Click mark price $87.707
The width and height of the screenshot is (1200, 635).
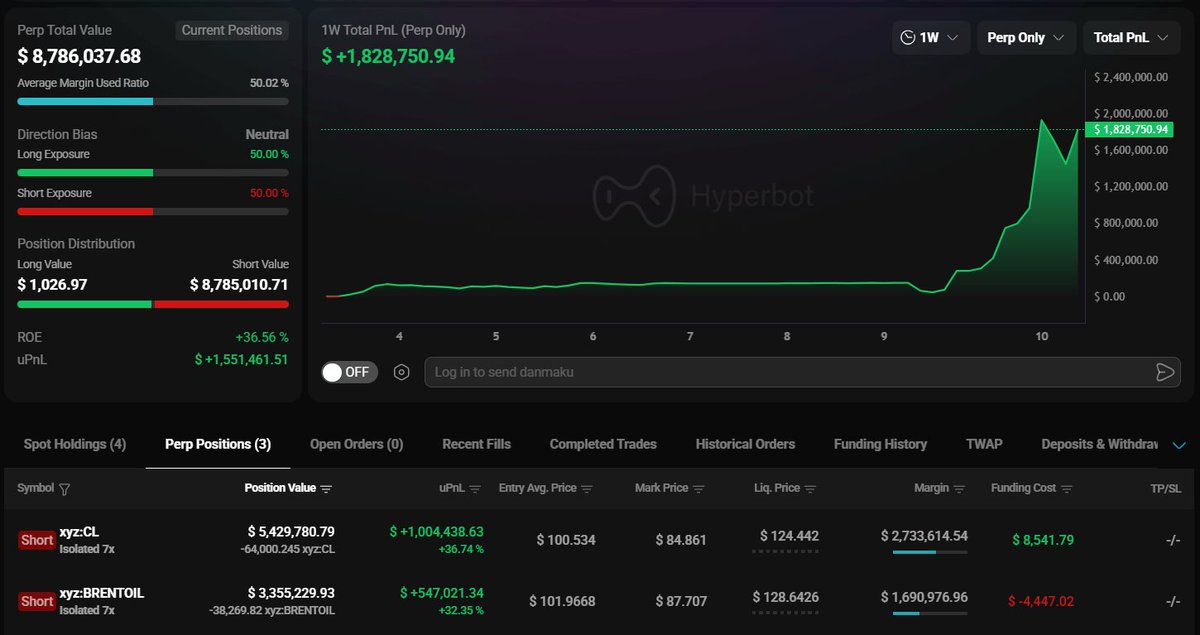pos(681,601)
